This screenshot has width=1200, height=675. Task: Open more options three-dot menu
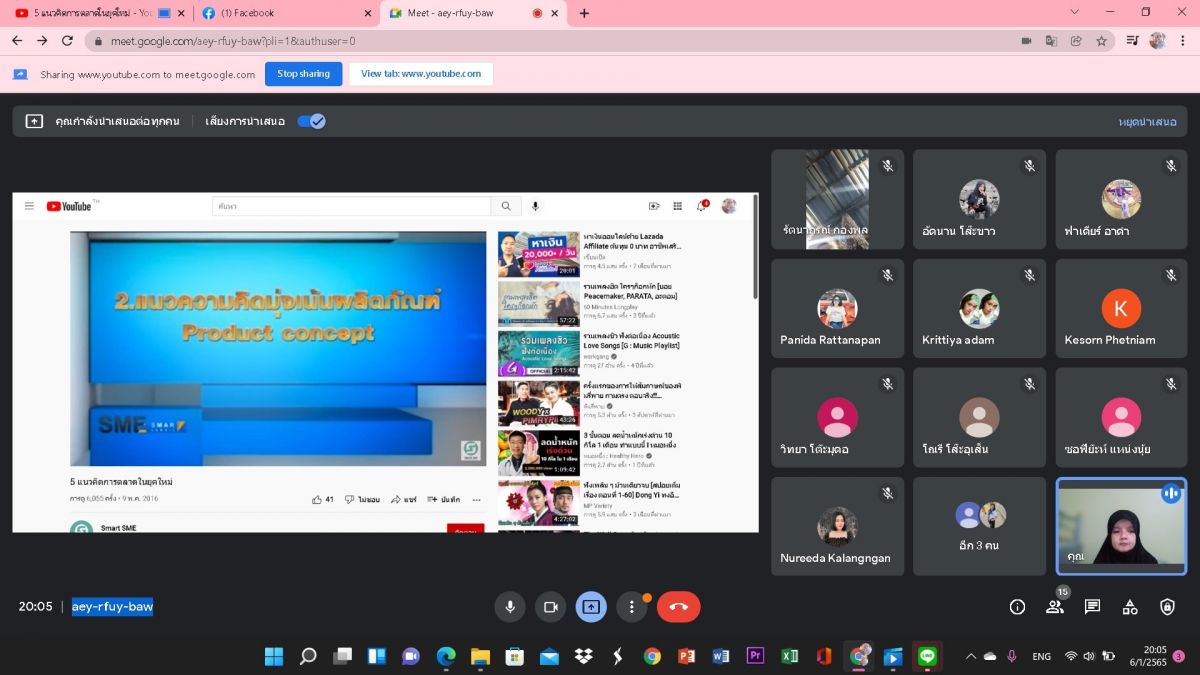pos(631,607)
